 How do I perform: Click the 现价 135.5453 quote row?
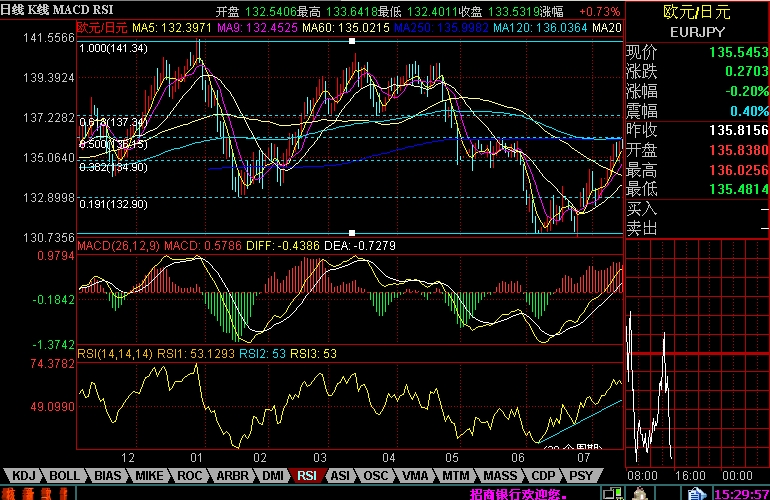[697, 52]
